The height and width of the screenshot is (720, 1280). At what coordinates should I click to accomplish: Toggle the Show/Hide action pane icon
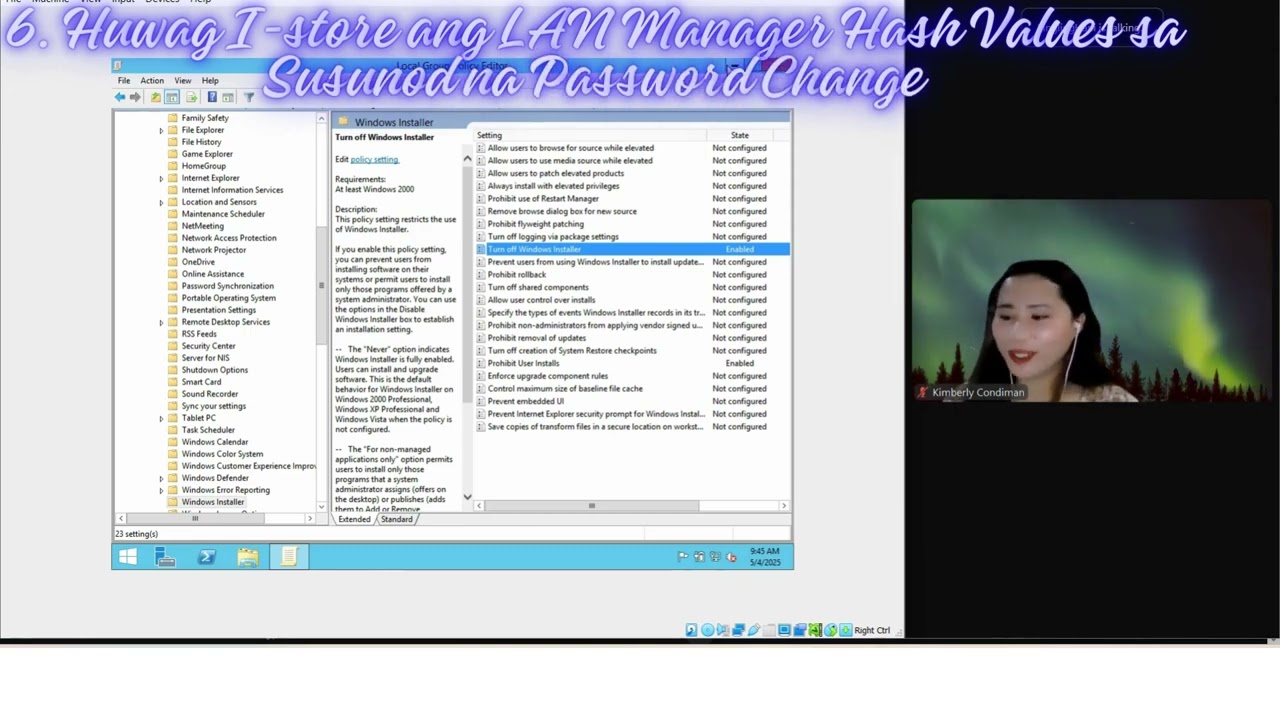[228, 97]
